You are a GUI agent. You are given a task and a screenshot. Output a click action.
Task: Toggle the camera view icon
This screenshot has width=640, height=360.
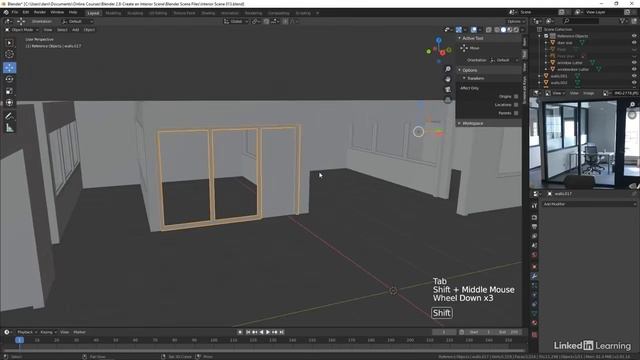[448, 89]
